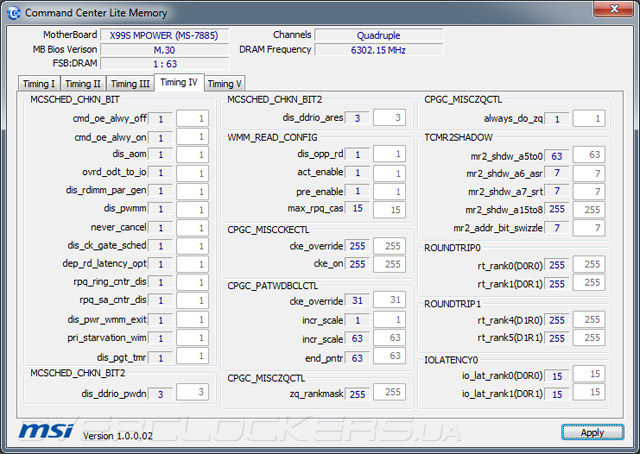This screenshot has width=640, height=454.
Task: Select the dis_pwmm input box
Action: [193, 209]
